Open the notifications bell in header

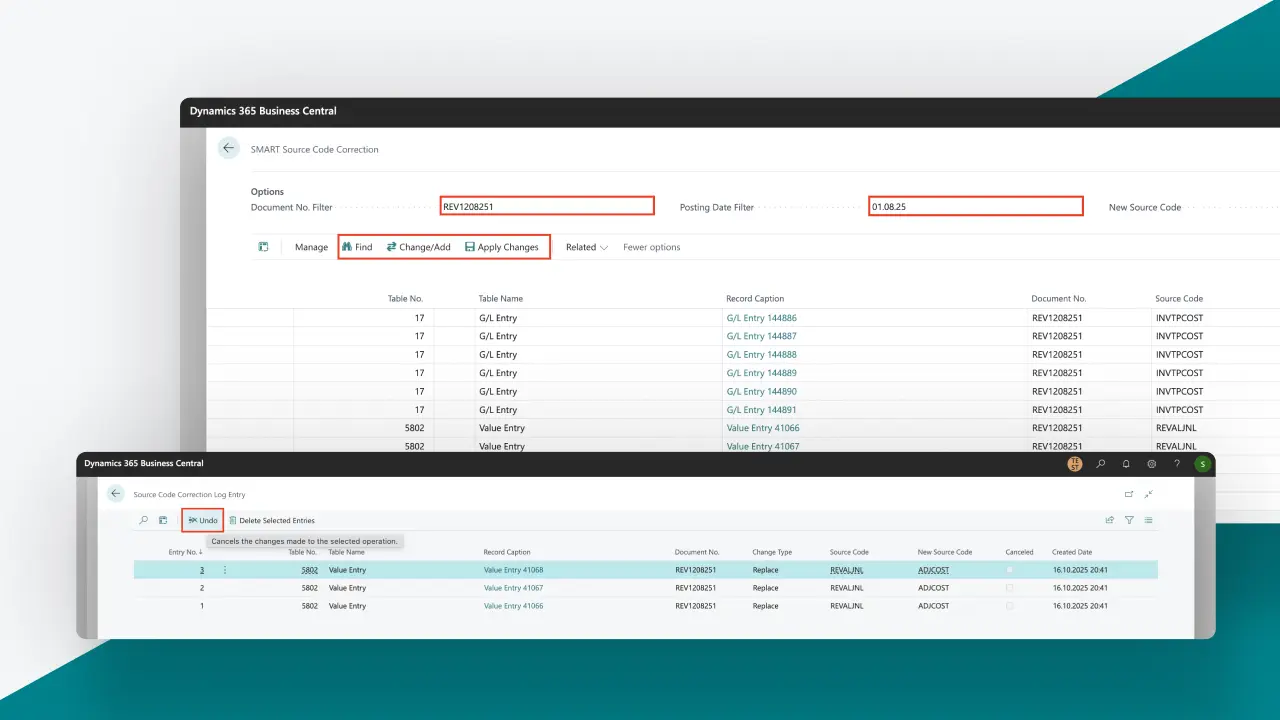(1126, 464)
